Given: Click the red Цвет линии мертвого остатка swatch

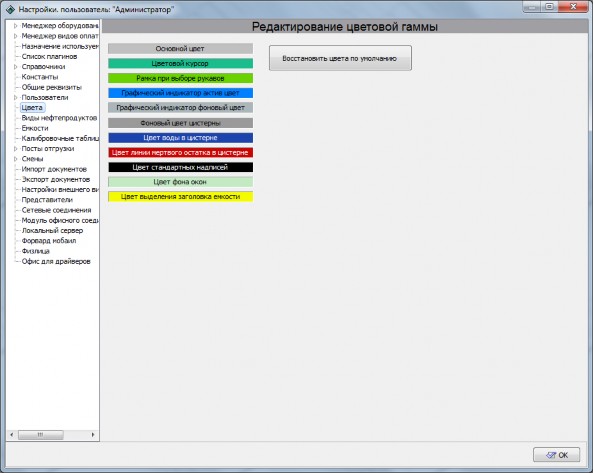Looking at the screenshot, I should coord(180,152).
